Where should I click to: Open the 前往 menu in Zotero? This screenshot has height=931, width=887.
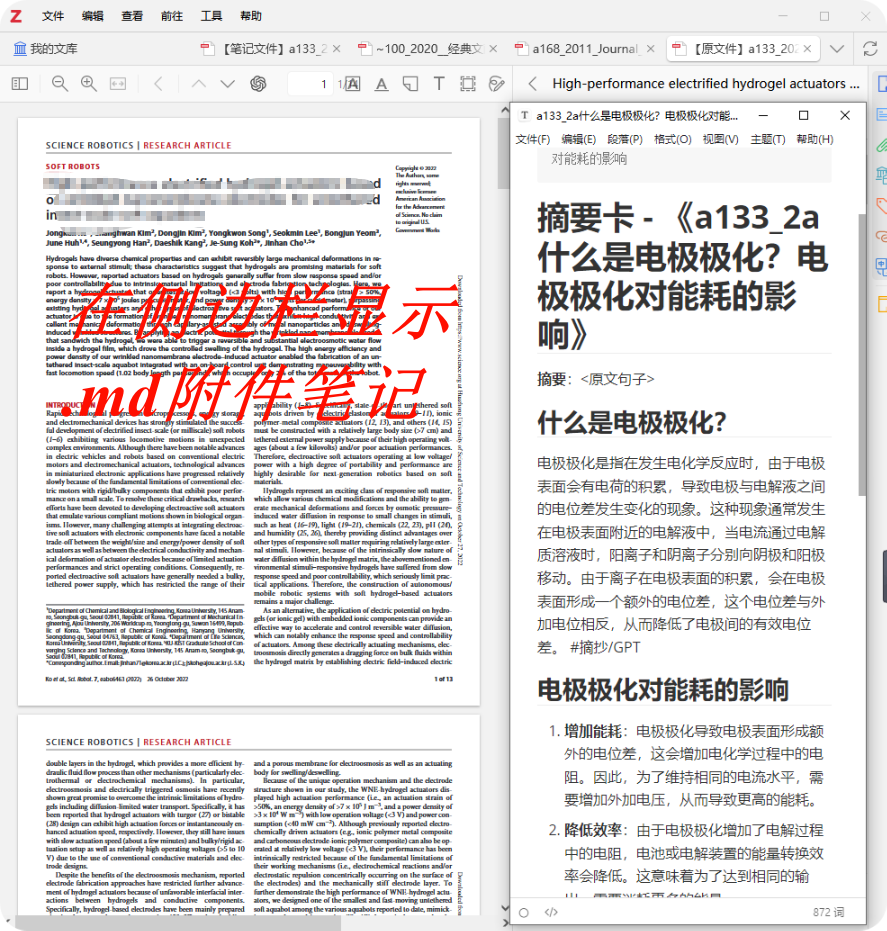pyautogui.click(x=172, y=16)
